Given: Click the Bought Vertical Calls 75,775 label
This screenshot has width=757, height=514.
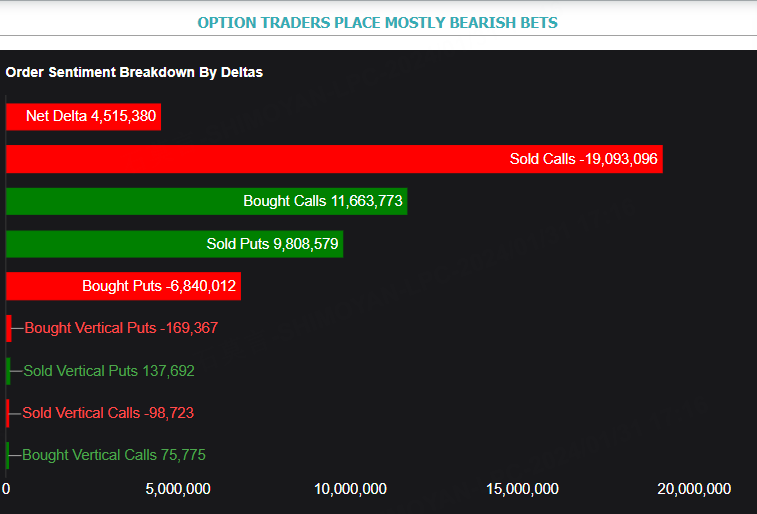Looking at the screenshot, I should 114,455.
